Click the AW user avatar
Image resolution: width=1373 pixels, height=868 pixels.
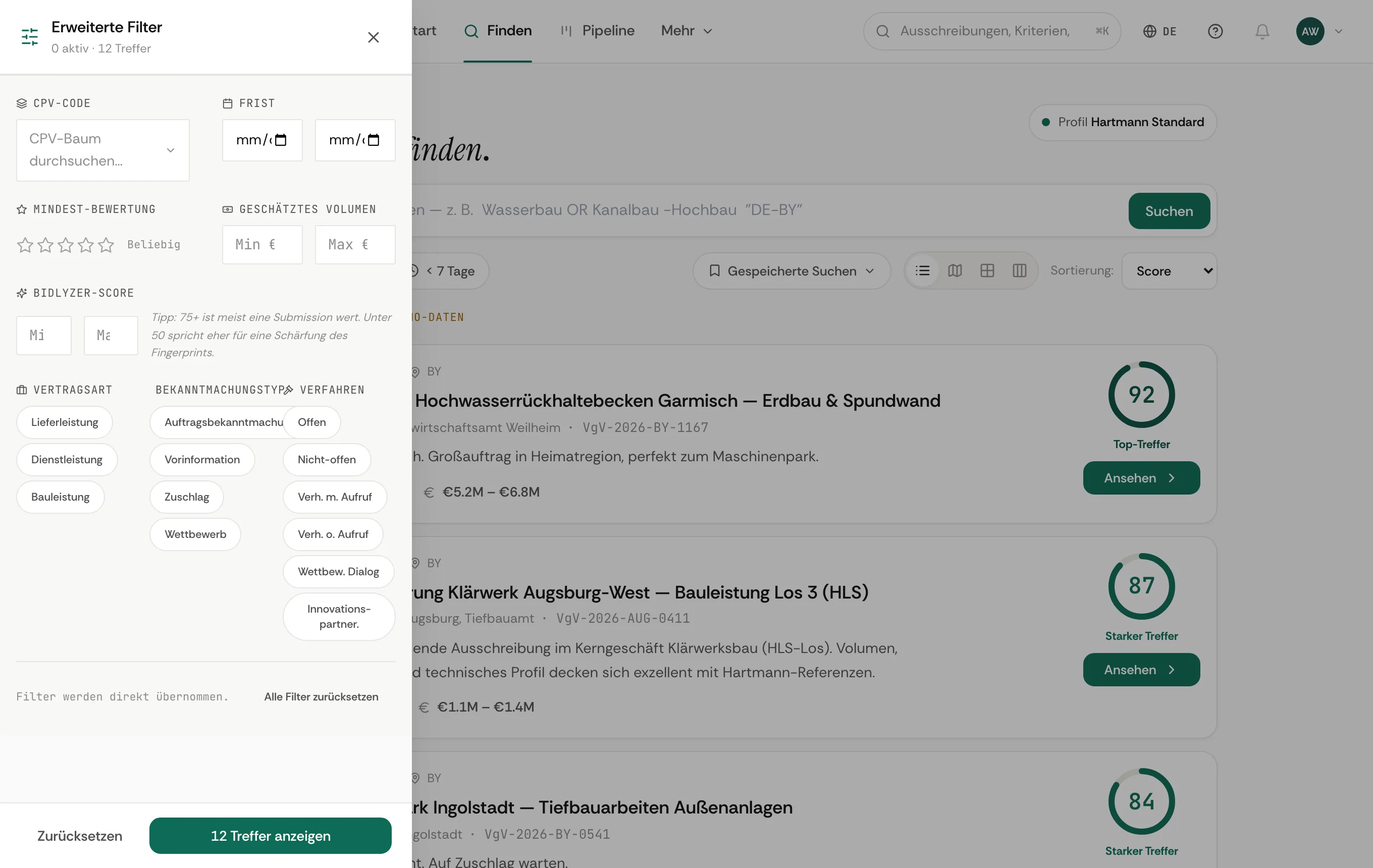click(1310, 31)
